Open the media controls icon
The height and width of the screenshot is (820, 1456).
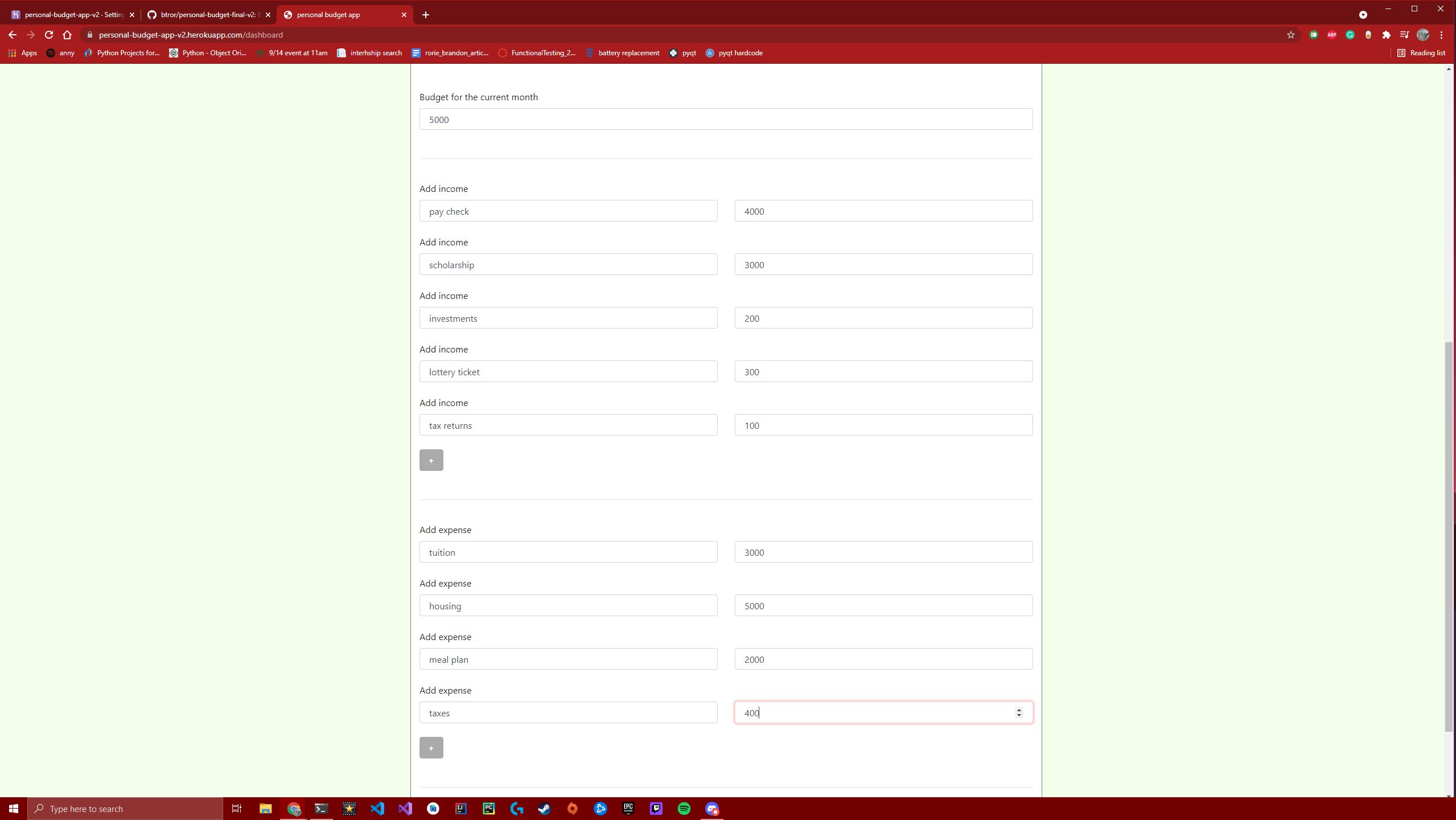point(1404,35)
